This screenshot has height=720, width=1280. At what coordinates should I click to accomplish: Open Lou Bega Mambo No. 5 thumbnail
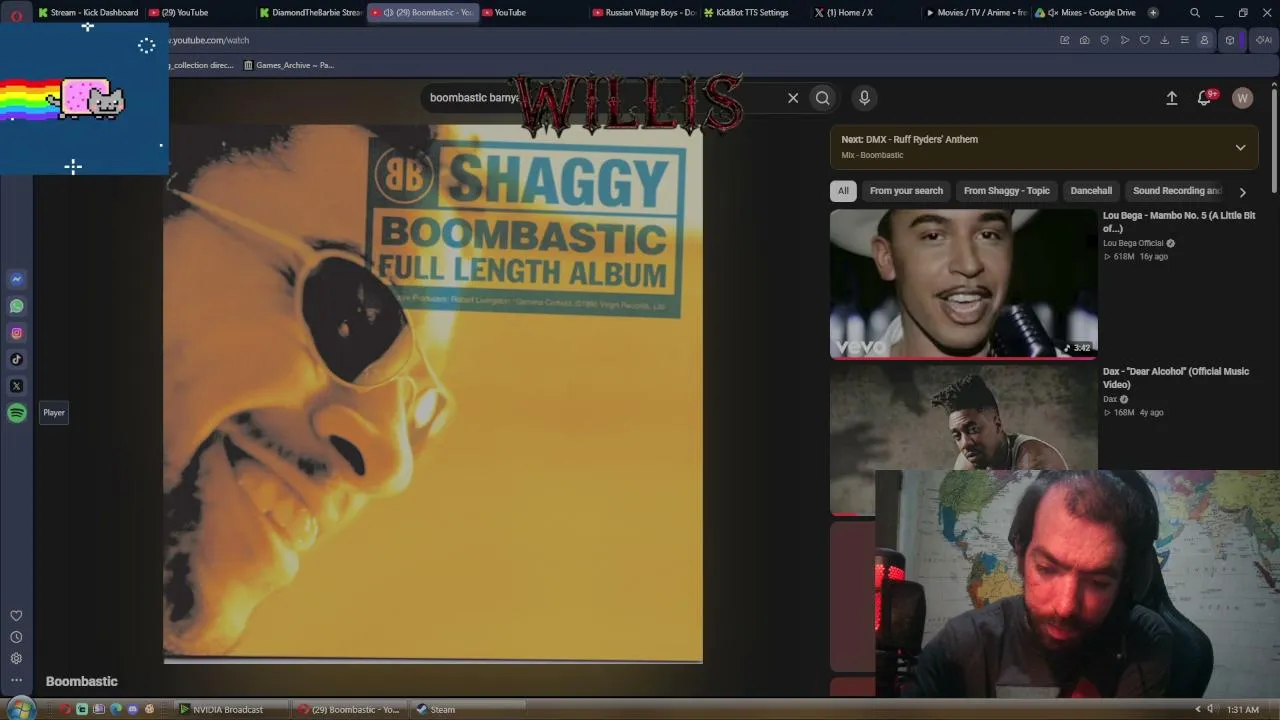(964, 283)
